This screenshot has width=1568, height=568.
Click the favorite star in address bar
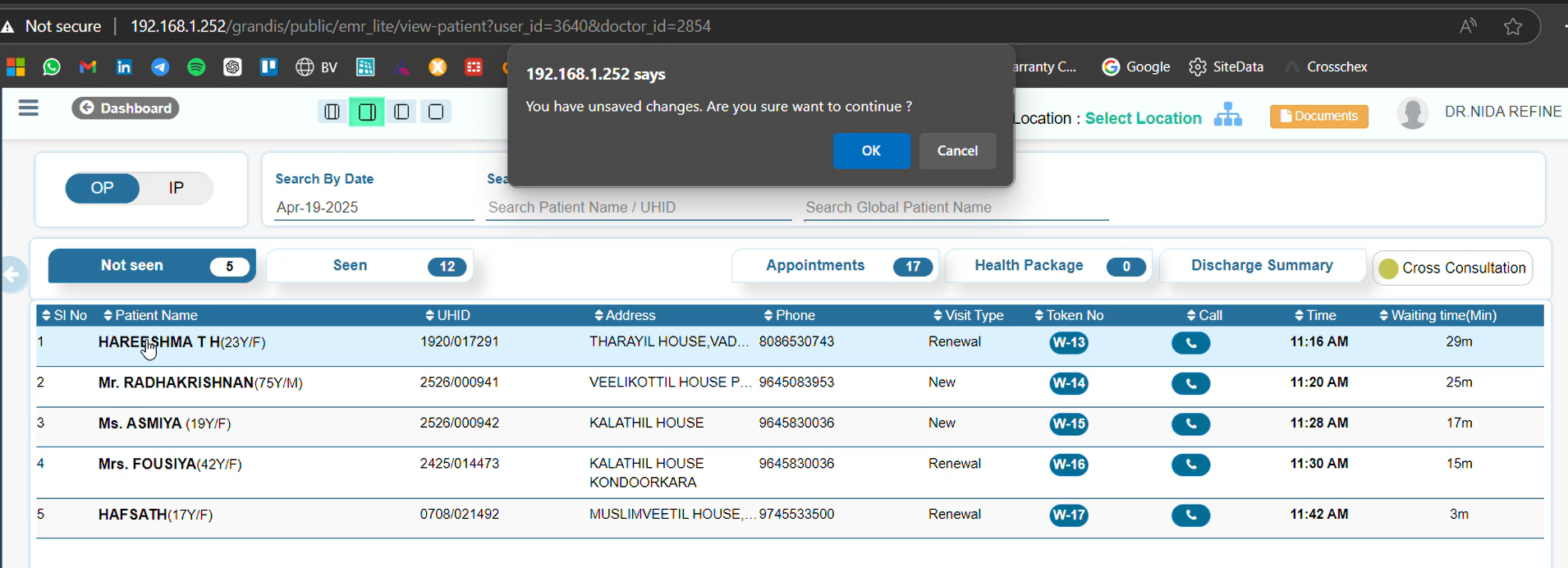point(1513,27)
